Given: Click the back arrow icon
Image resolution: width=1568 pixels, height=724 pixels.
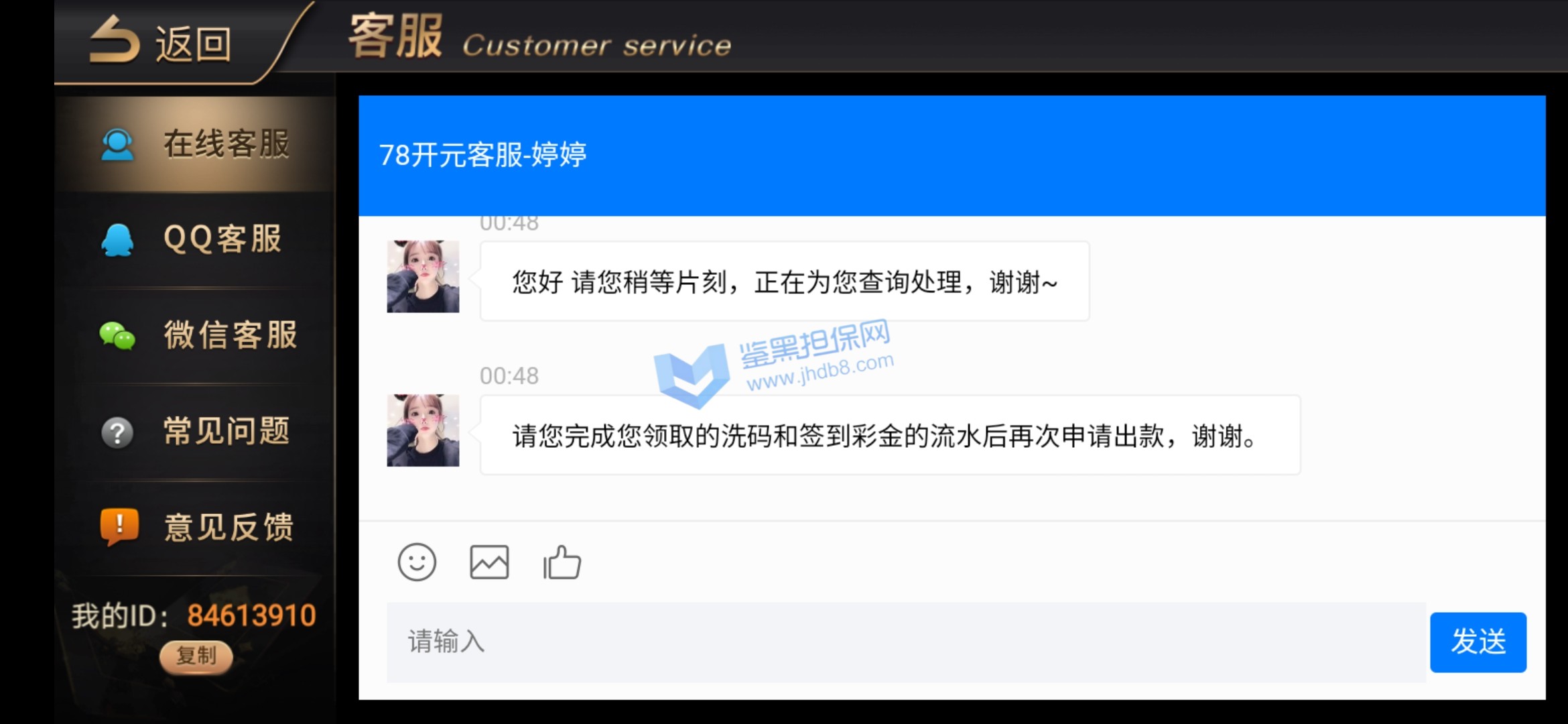Looking at the screenshot, I should pos(115,40).
